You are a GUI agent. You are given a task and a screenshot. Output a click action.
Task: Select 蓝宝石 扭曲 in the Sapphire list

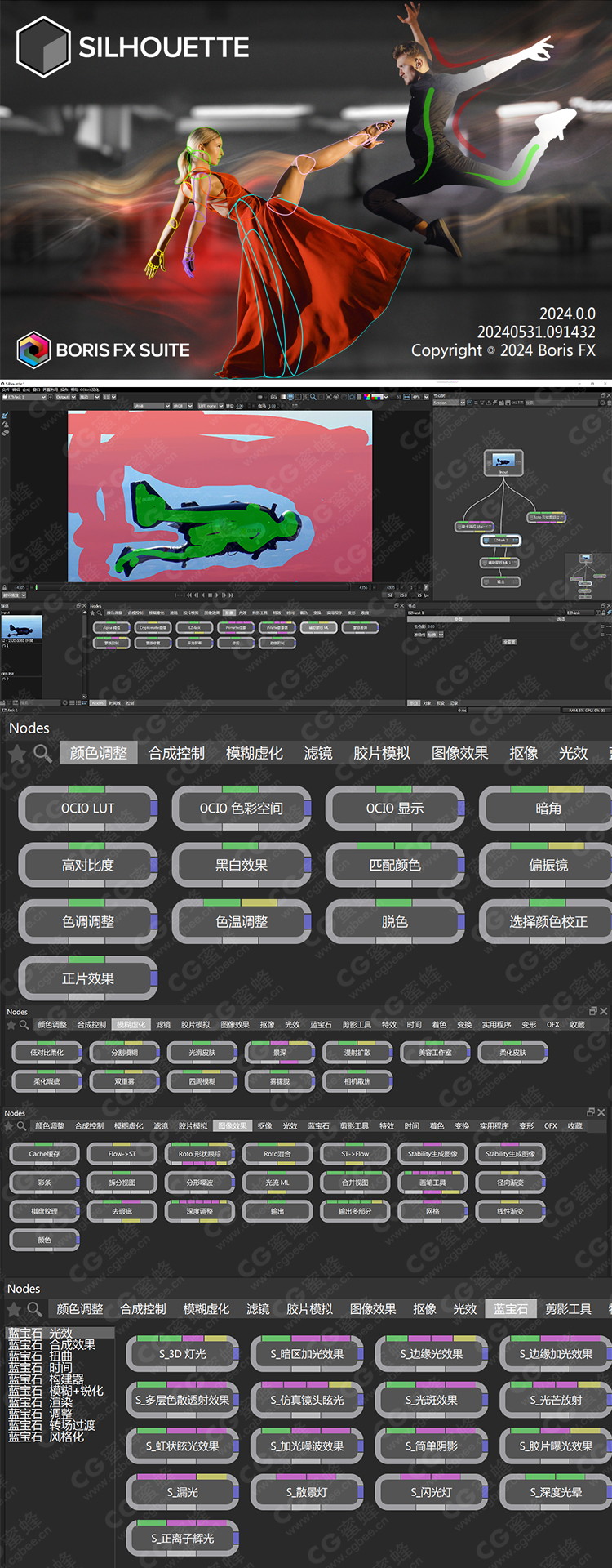click(x=40, y=1356)
